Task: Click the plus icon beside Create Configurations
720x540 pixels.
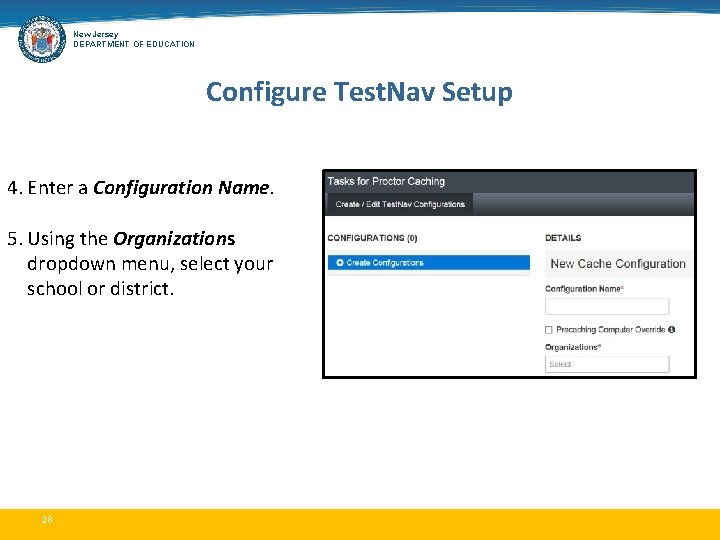Action: pos(340,263)
